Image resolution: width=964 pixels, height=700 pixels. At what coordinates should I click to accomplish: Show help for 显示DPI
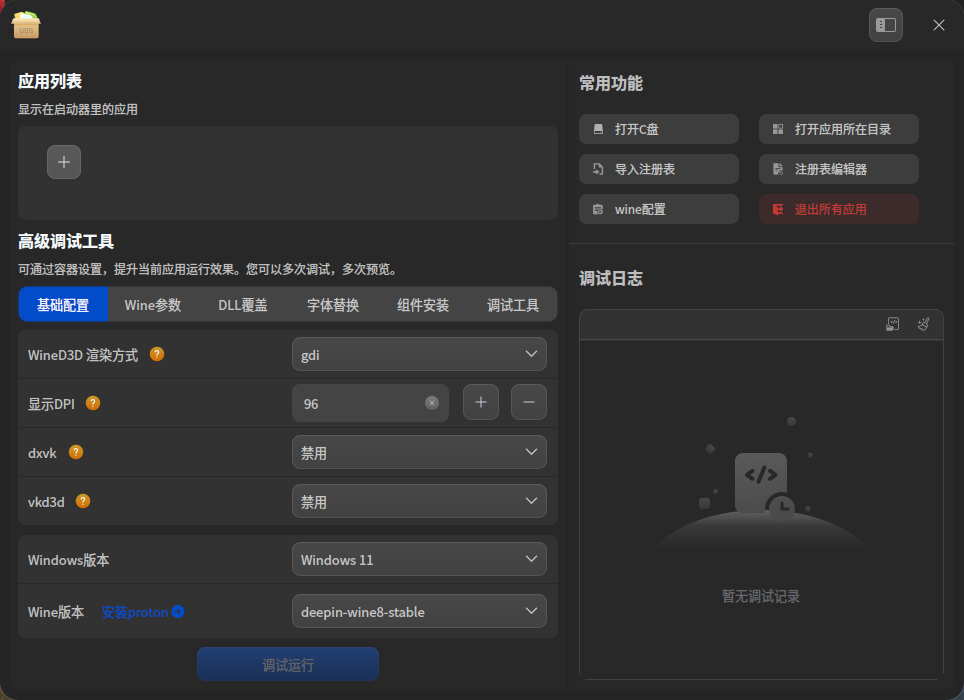click(93, 403)
